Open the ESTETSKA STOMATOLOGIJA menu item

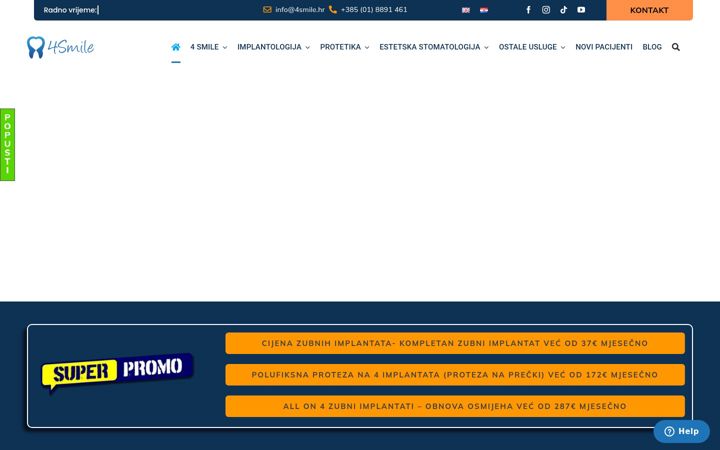point(430,47)
